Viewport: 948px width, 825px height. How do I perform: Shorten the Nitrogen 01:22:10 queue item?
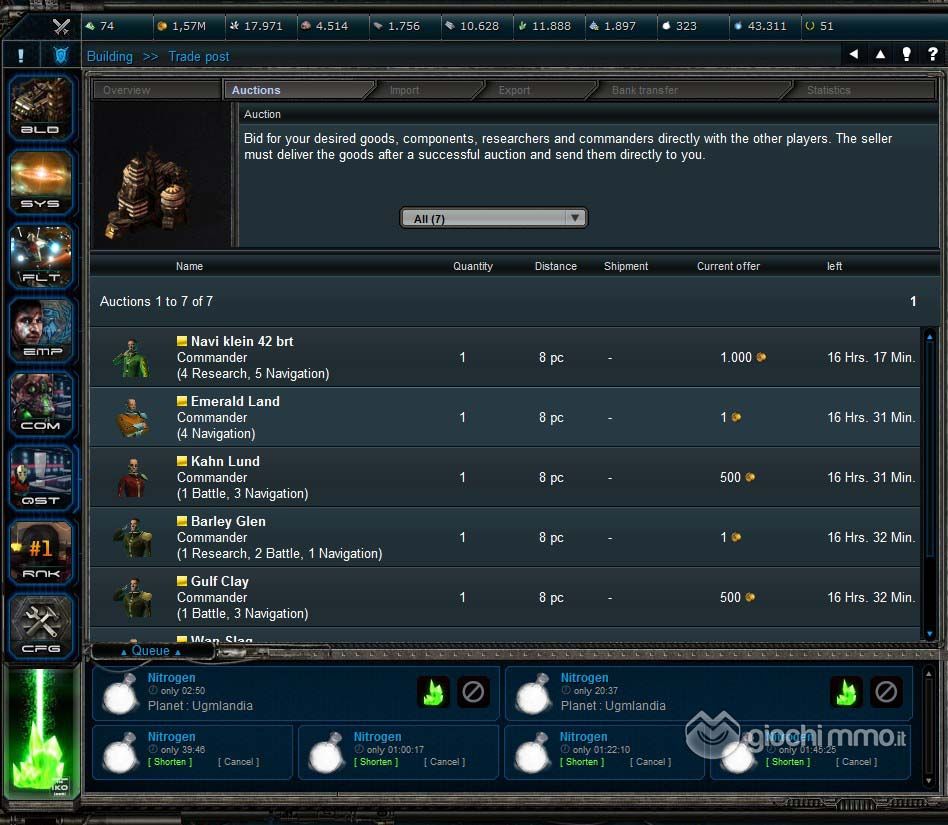(582, 762)
